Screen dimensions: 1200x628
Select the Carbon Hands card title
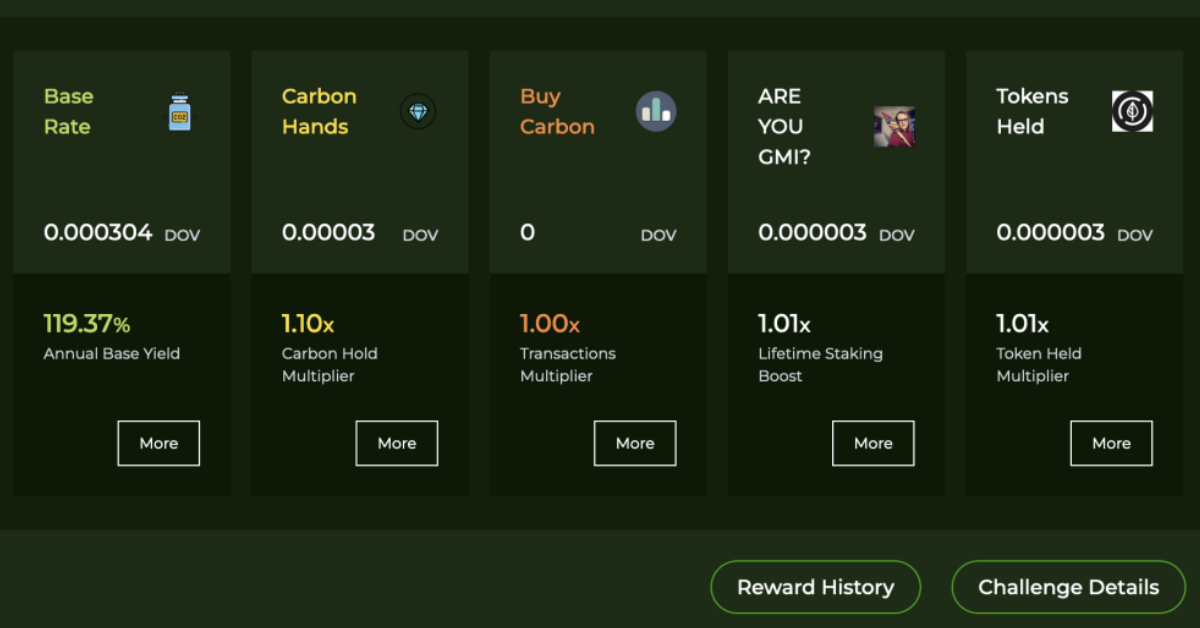pos(319,111)
